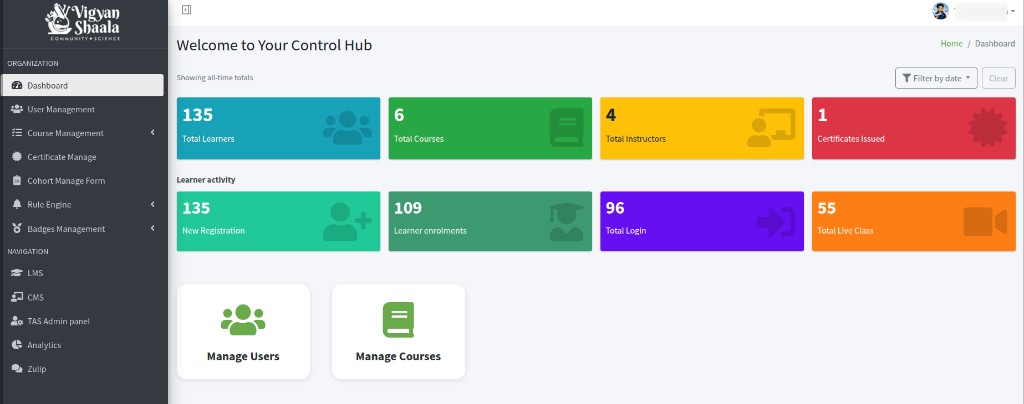Click the Zulip chat bubbles icon
1024x404 pixels.
17,369
